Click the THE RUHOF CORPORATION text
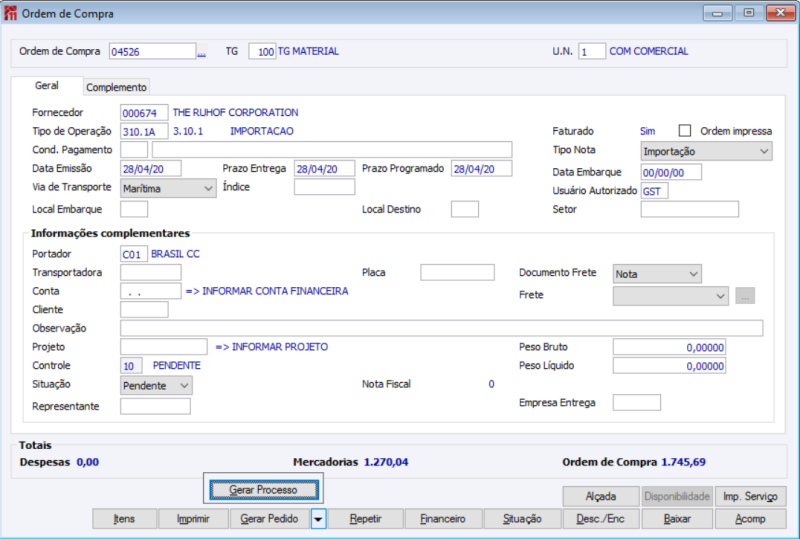Image resolution: width=800 pixels, height=539 pixels. coord(236,113)
